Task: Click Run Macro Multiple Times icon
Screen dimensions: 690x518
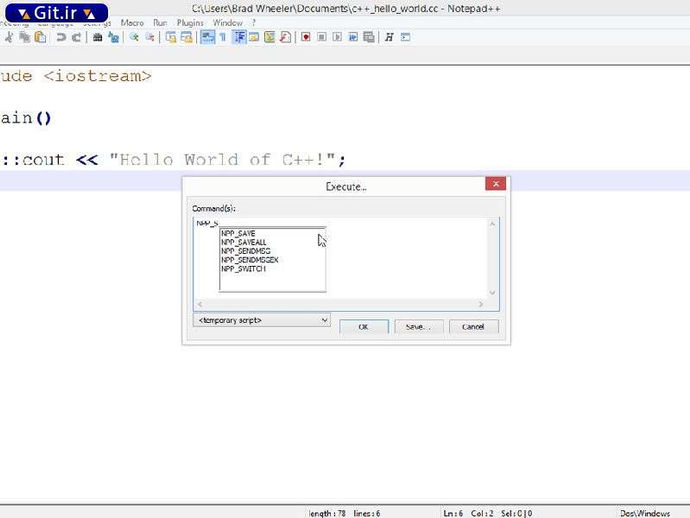Action: pyautogui.click(x=353, y=37)
